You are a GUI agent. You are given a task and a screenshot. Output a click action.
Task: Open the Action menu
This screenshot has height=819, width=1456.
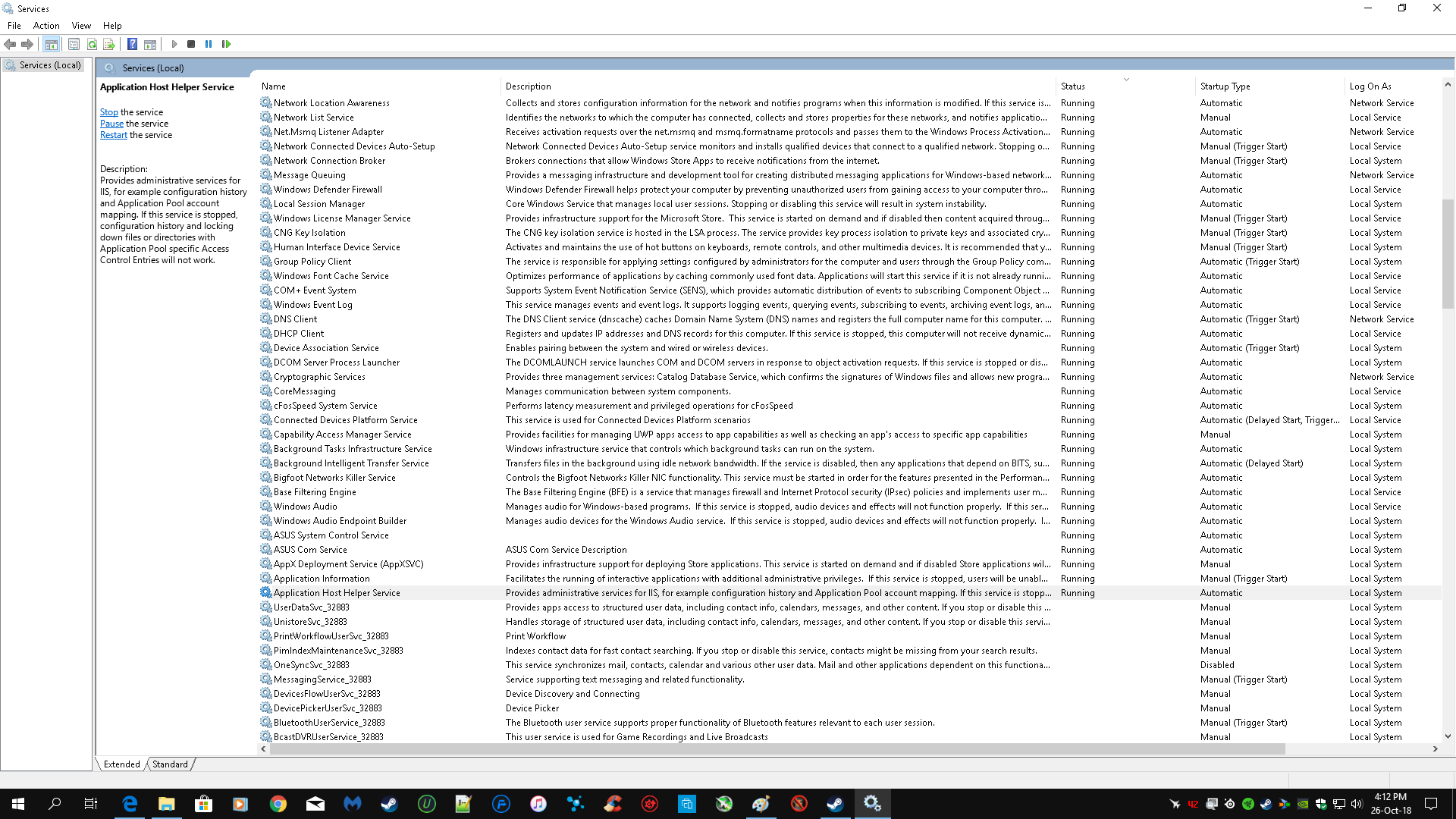point(46,26)
